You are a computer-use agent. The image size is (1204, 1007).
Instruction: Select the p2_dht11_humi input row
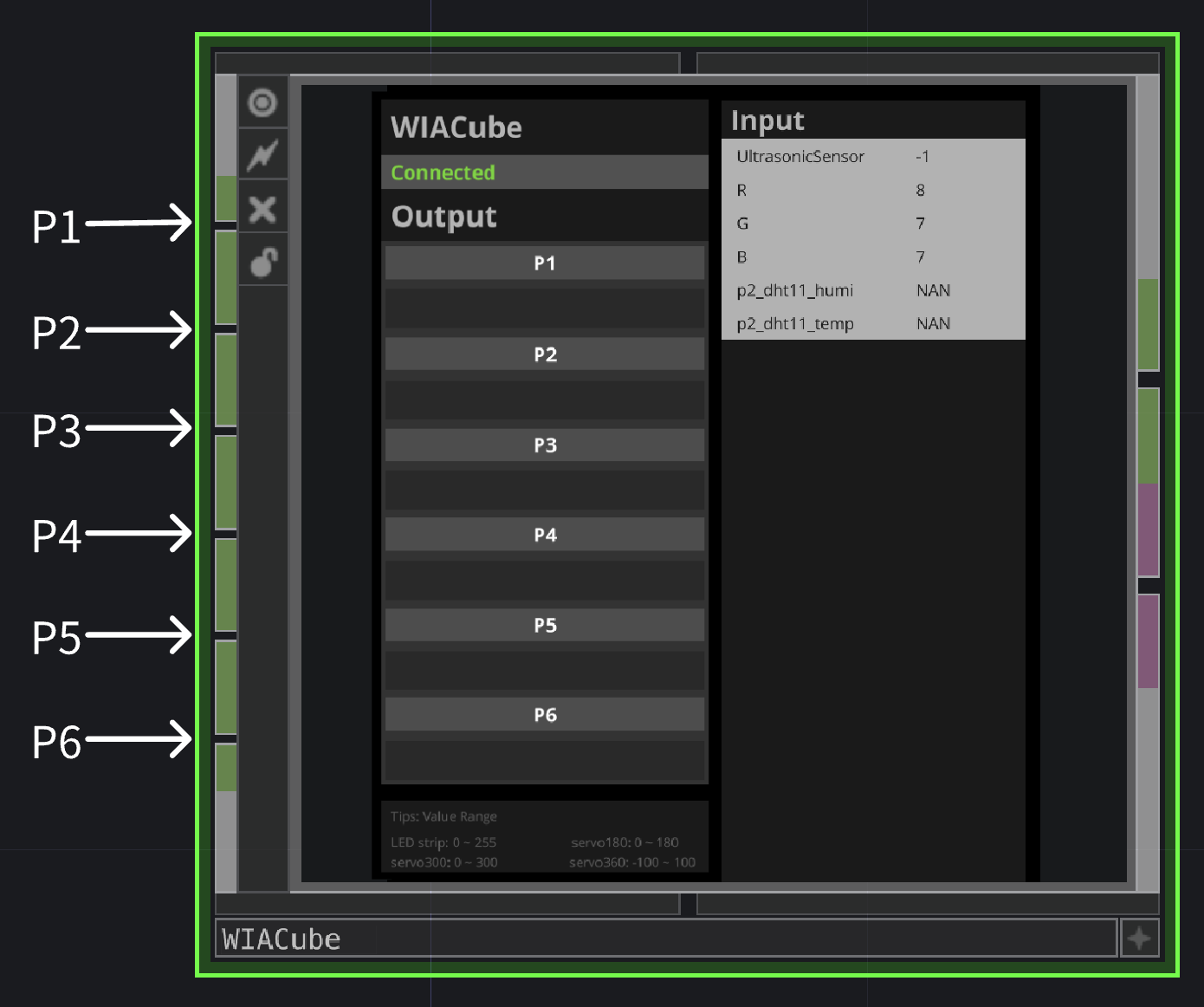click(x=873, y=290)
